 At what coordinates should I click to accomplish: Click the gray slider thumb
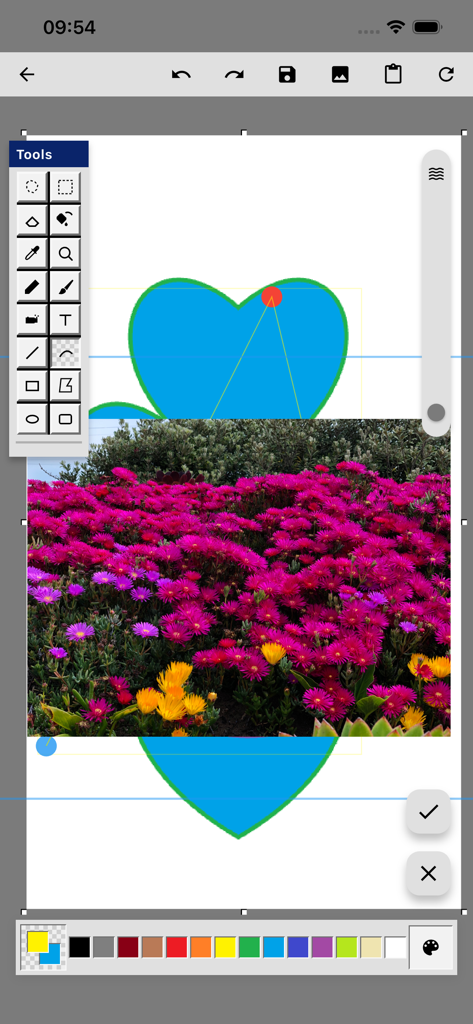436,413
